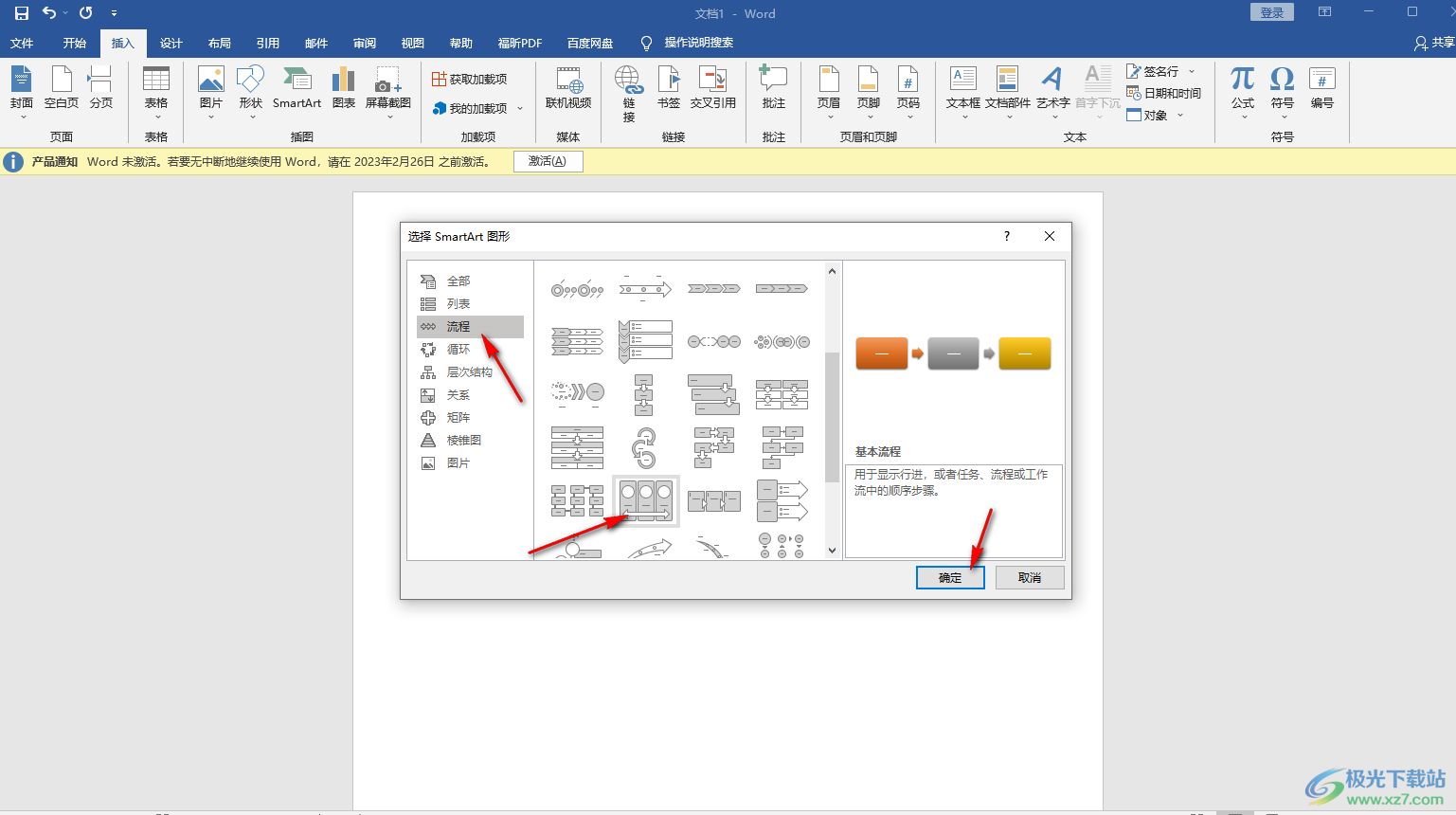Insert a Chart (图表)
Viewport: 1456px width, 815px height.
(x=344, y=88)
